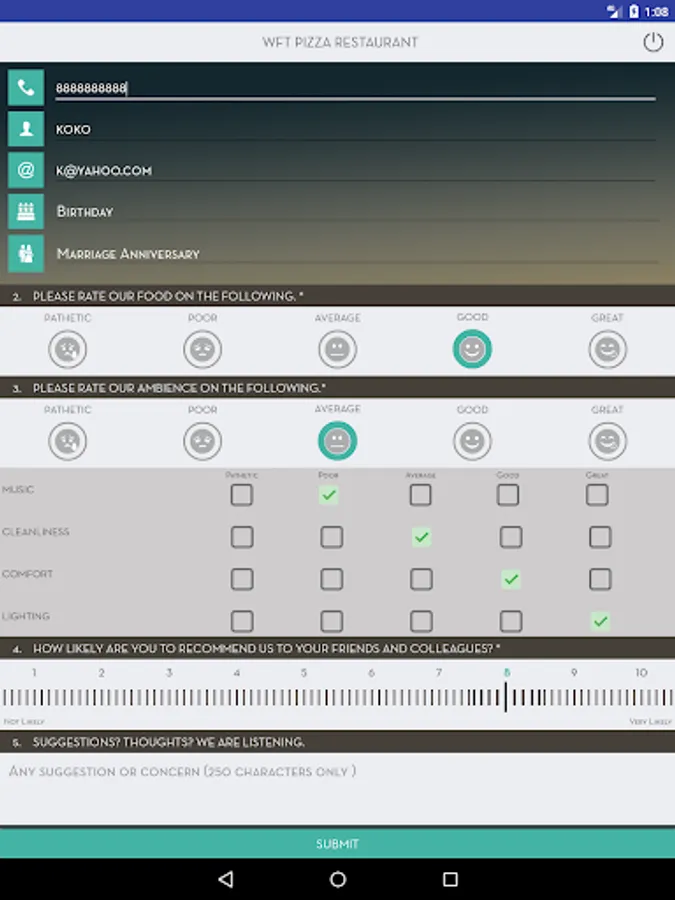Check Comfort Average checkbox
The width and height of the screenshot is (675, 900).
coord(421,579)
